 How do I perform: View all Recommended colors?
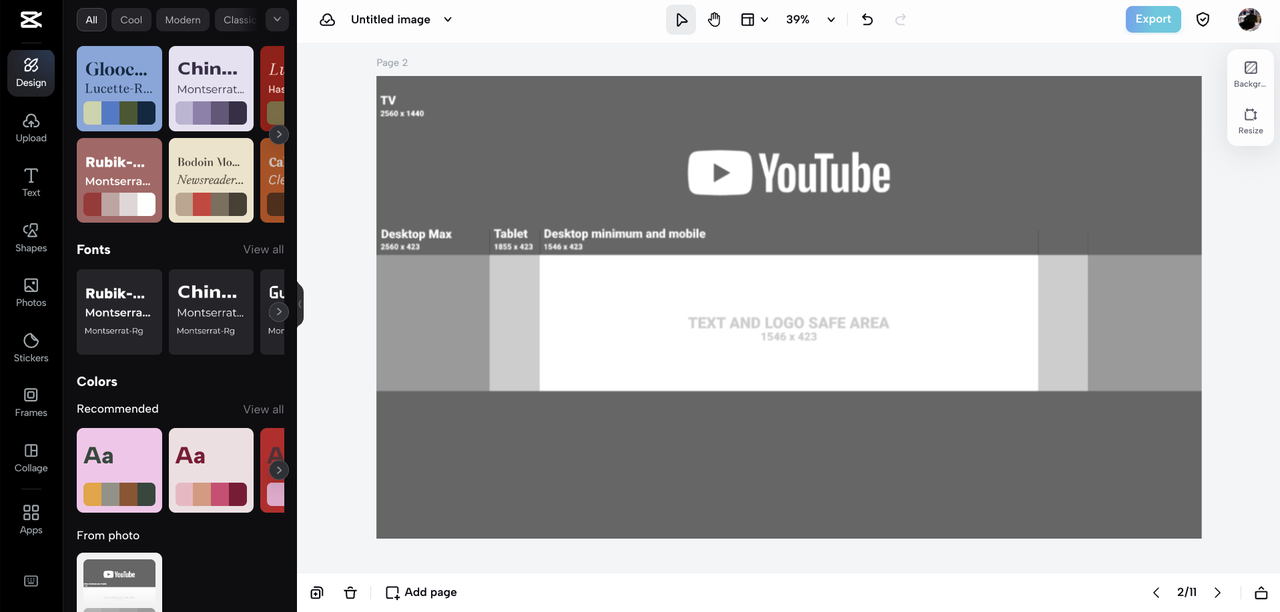pyautogui.click(x=263, y=409)
